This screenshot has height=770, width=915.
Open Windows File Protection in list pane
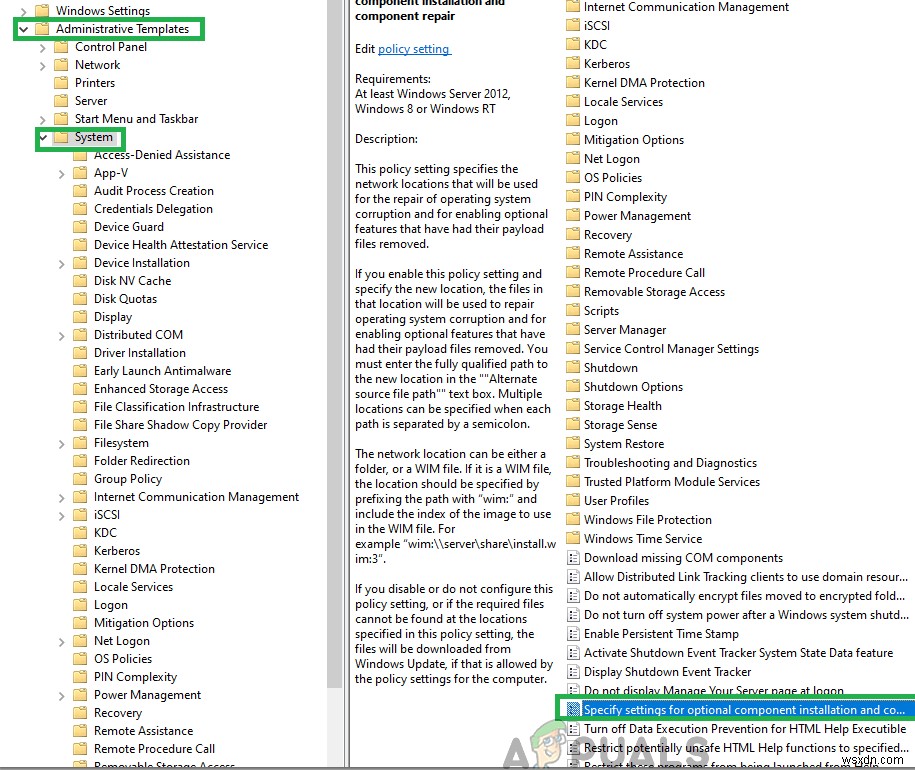648,520
